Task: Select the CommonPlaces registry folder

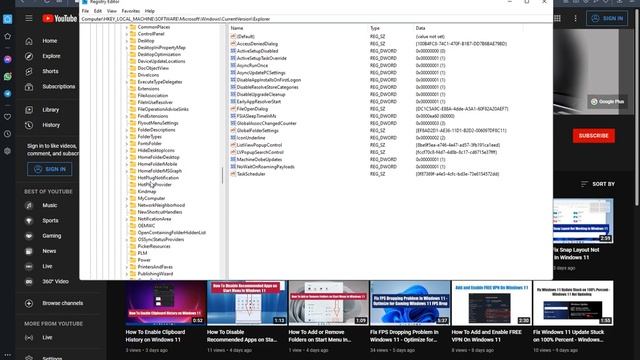Action: pos(153,27)
